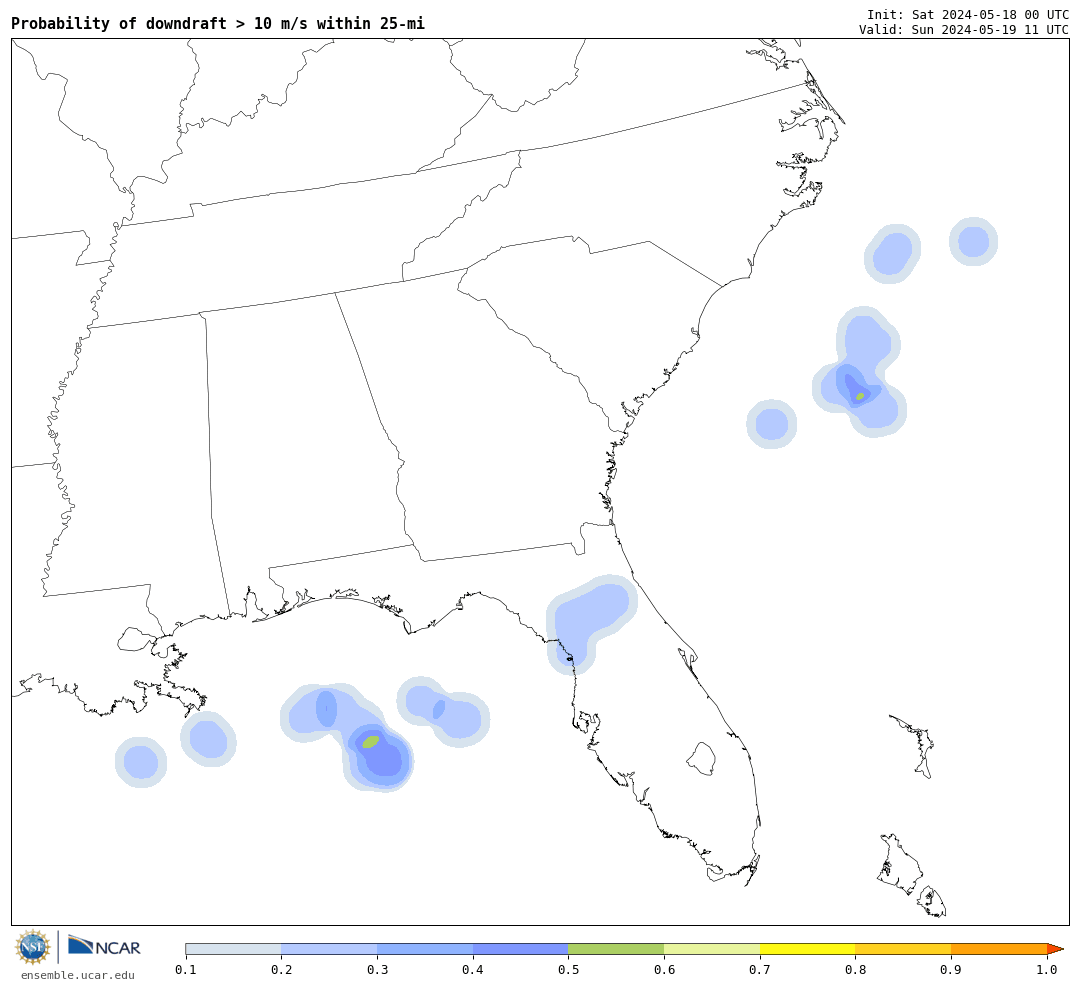This screenshot has width=1080, height=988.
Task: Click the map title about downdraft probability
Action: (x=218, y=23)
